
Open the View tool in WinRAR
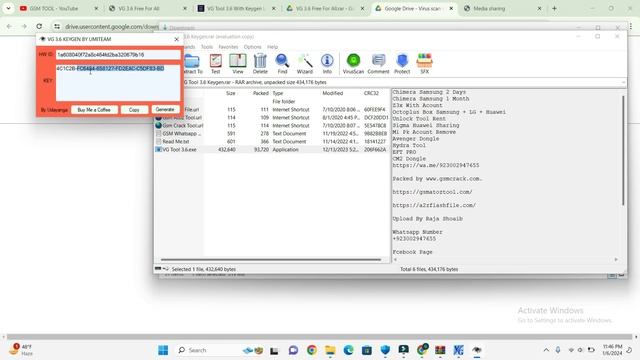tap(238, 64)
